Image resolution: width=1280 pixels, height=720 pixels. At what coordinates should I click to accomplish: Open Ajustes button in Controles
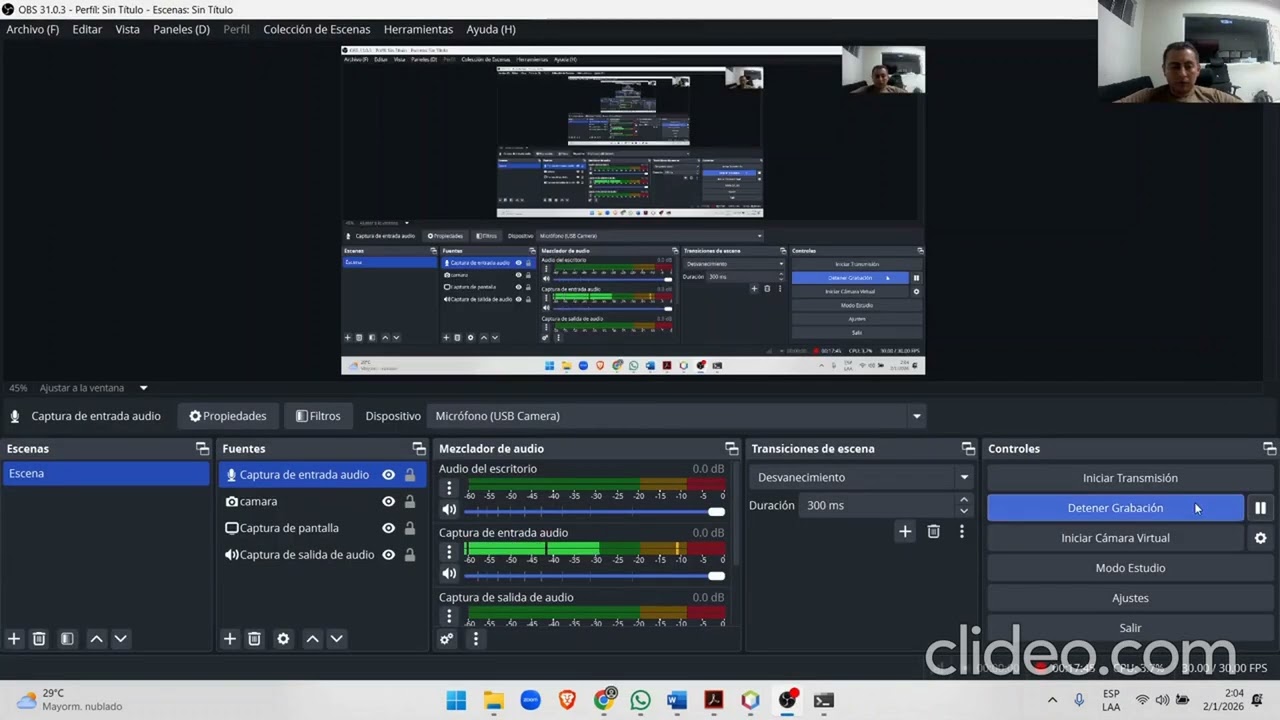tap(1130, 598)
